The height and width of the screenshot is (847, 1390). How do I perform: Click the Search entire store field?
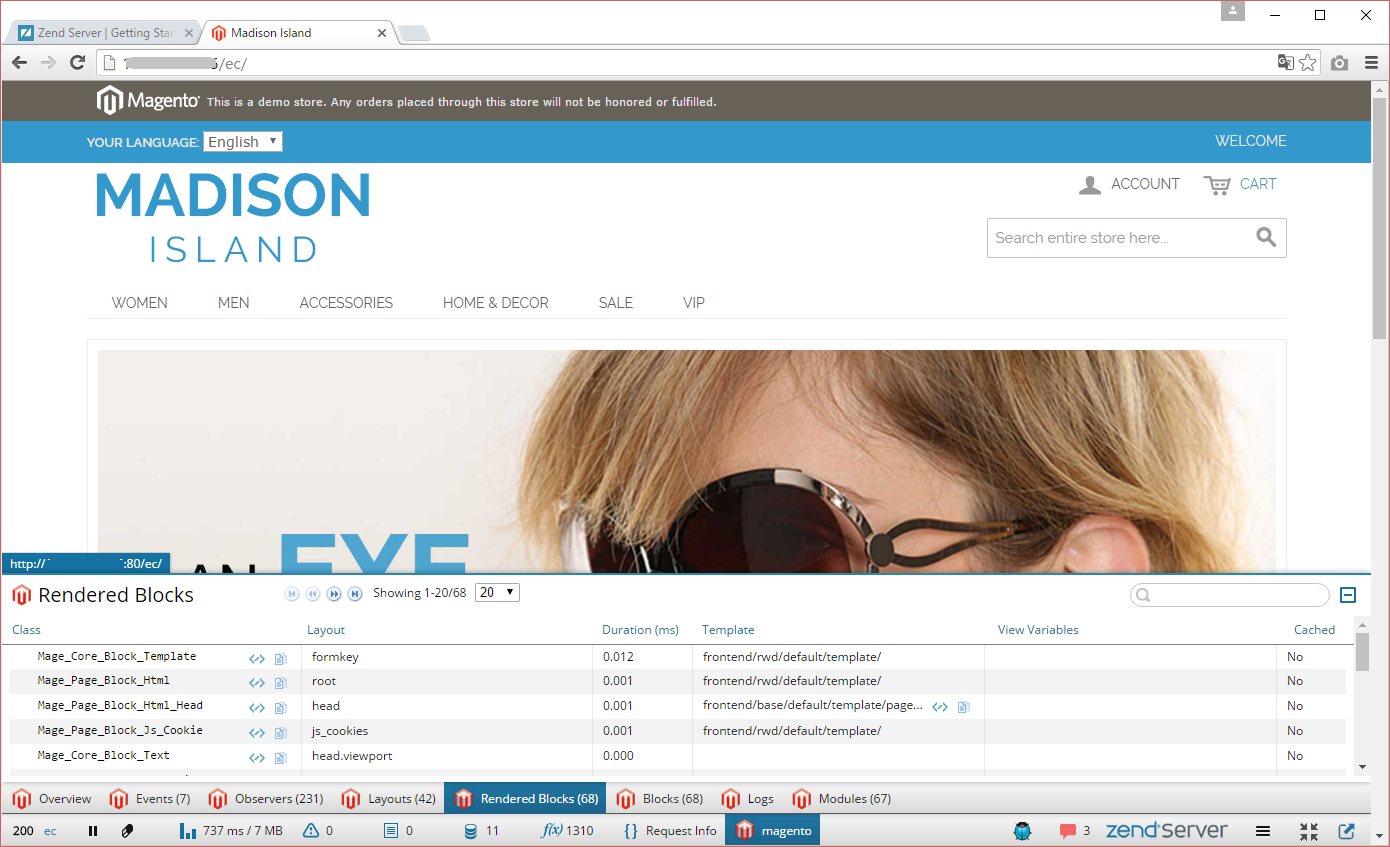coord(1120,238)
